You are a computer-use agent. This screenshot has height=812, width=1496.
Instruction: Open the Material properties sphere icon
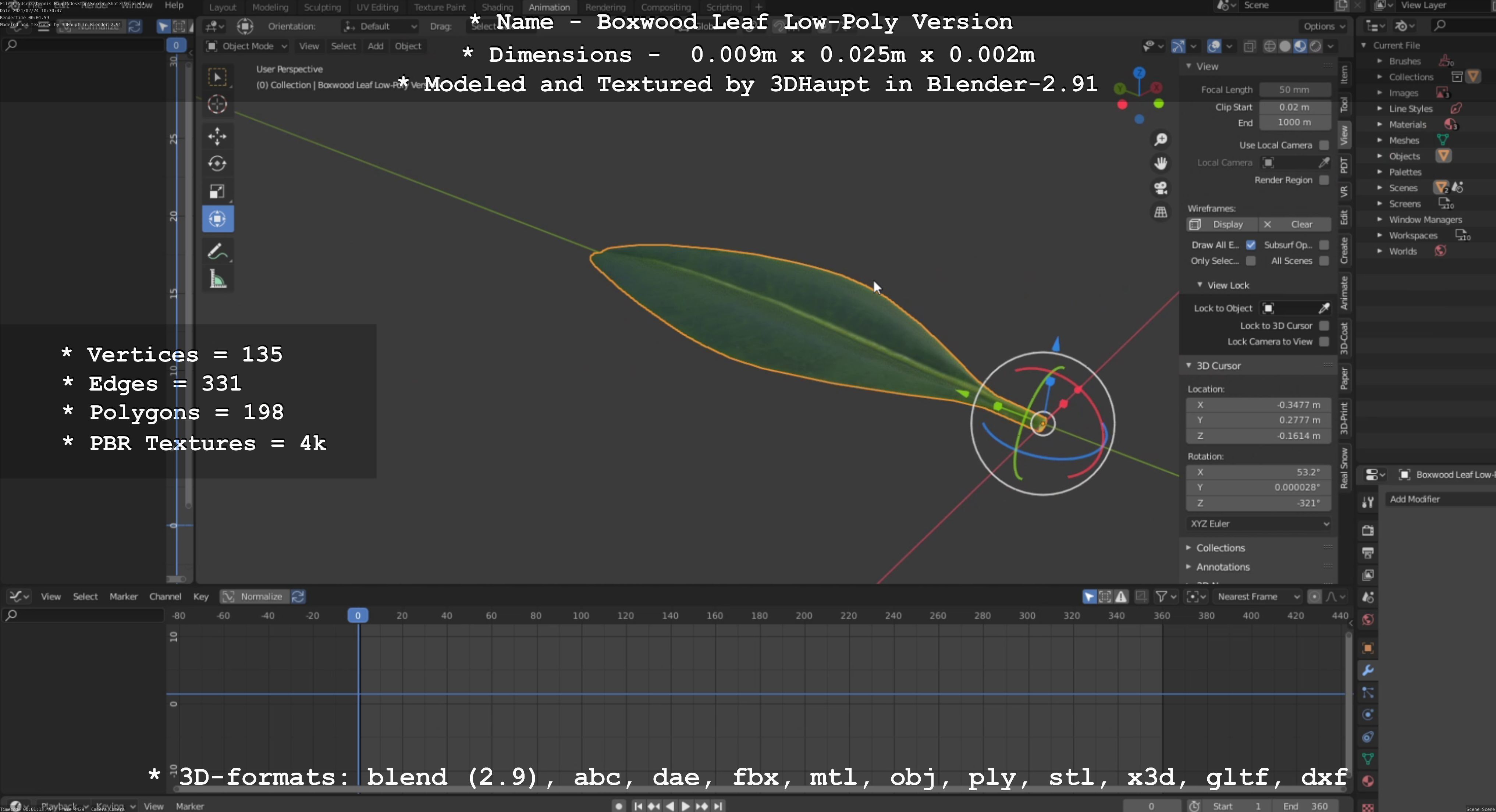[x=1368, y=781]
